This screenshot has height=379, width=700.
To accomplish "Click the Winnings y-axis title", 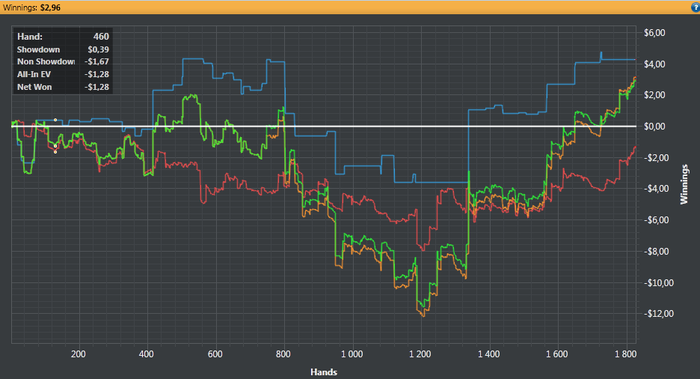I will tap(684, 184).
